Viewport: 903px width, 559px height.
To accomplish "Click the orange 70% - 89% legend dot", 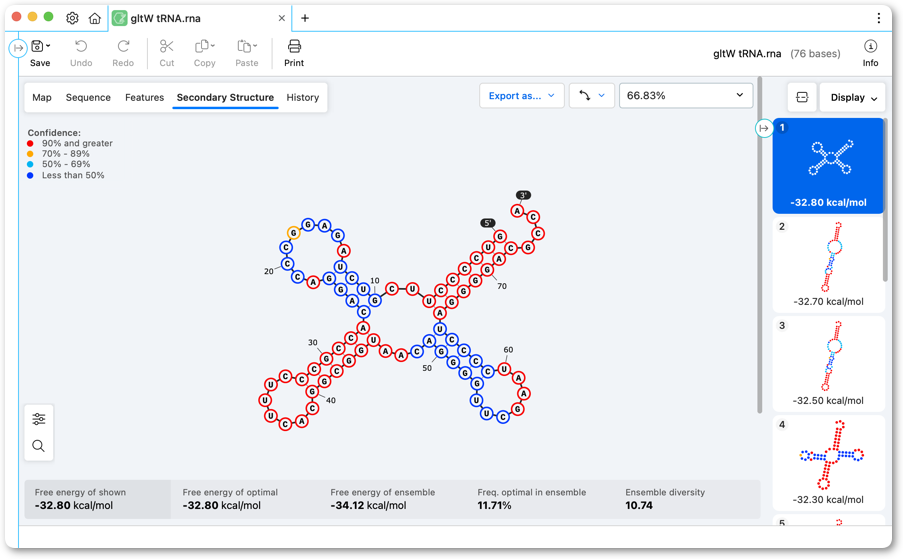I will pyautogui.click(x=30, y=154).
